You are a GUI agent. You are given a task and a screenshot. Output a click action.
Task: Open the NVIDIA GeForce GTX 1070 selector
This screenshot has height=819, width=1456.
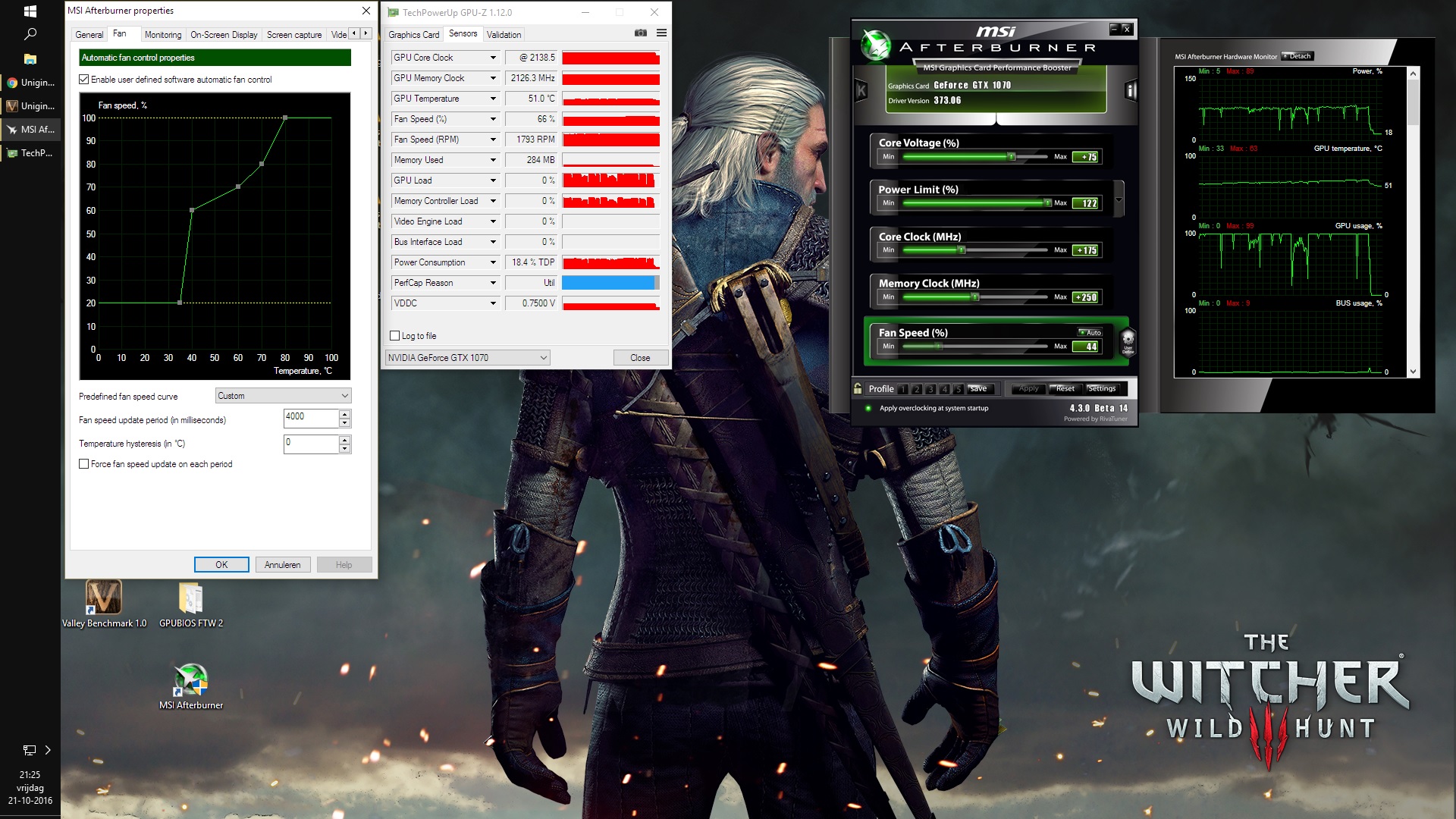(x=467, y=358)
